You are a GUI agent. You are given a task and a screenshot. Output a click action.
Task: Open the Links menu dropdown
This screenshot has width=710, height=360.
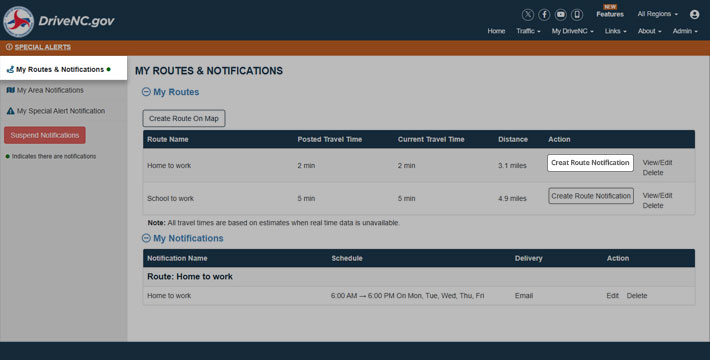615,31
